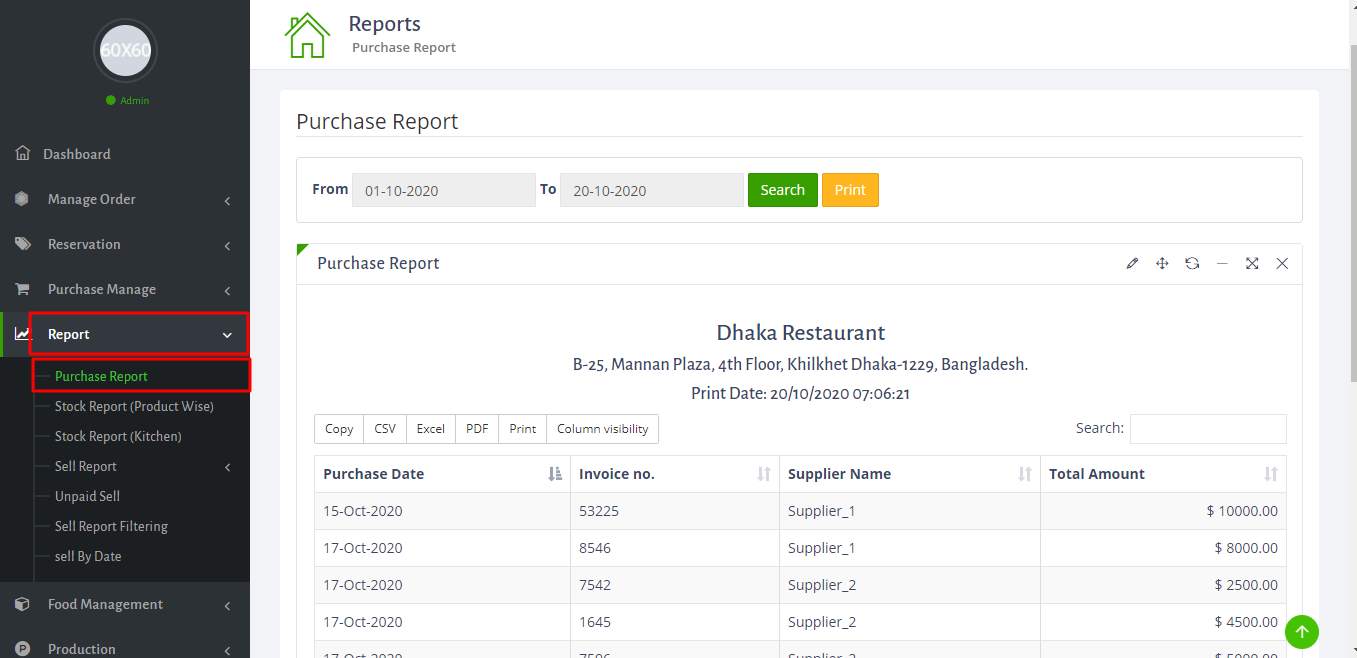1357x658 pixels.
Task: Click the pencil edit icon in panel header
Action: (1132, 263)
